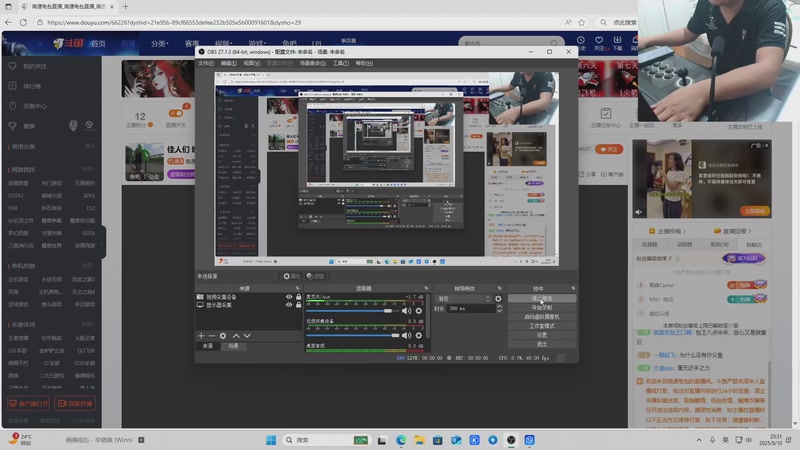The height and width of the screenshot is (450, 800).
Task: Toggle the 直播开关 switch on Douyu page
Action: coord(176,113)
